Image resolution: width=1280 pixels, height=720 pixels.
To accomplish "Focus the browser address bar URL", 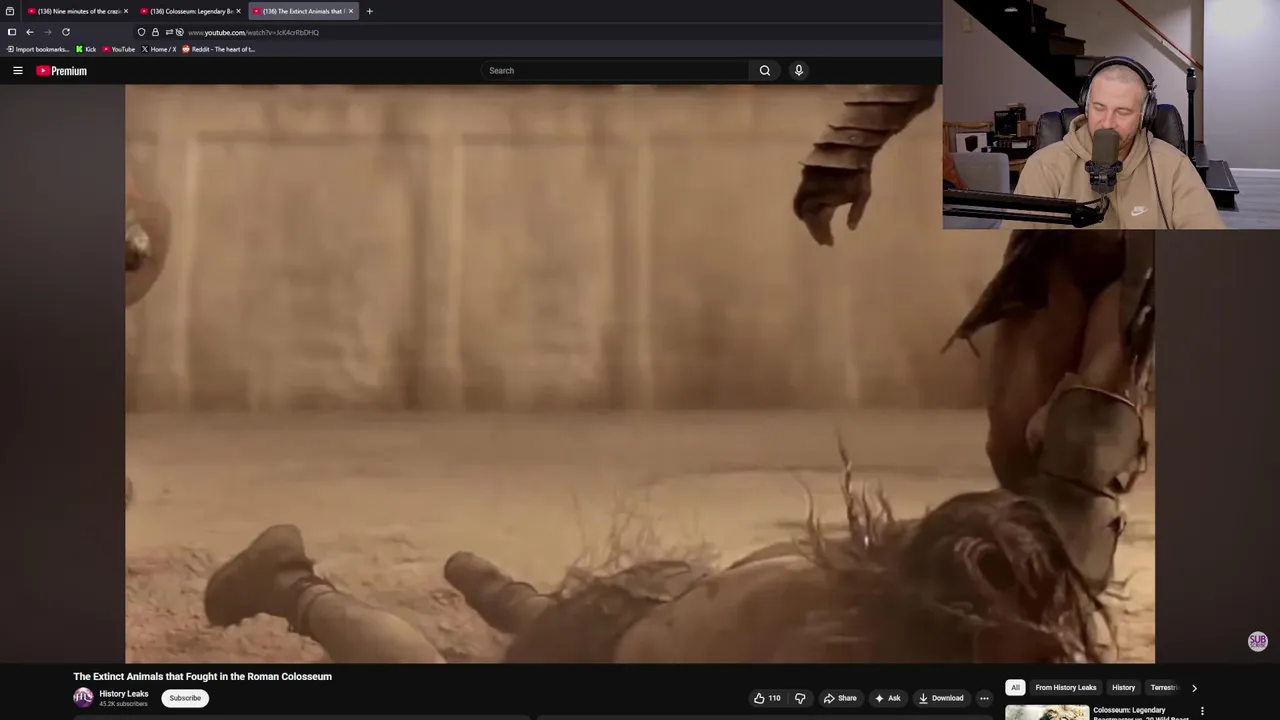I will 253,32.
